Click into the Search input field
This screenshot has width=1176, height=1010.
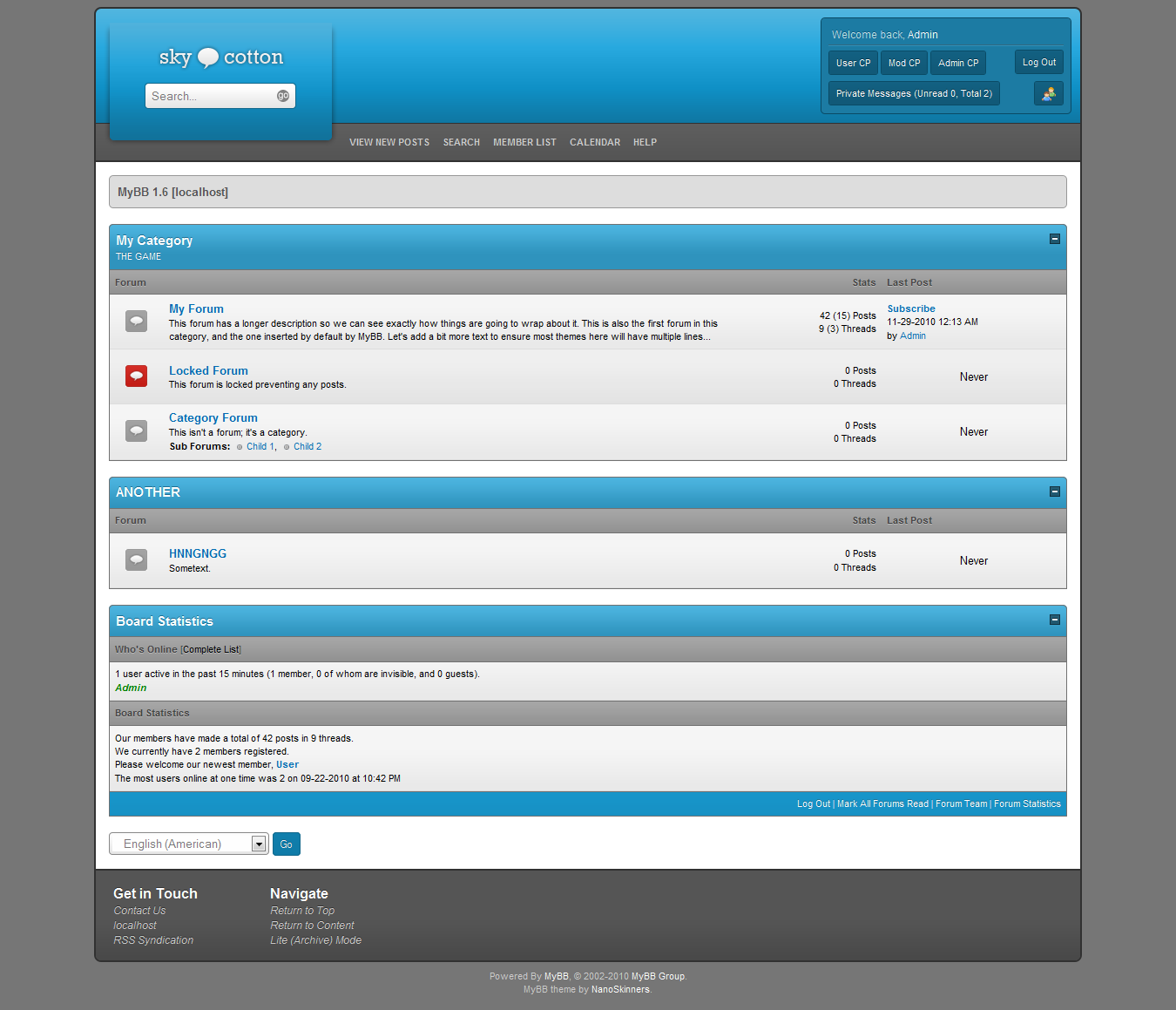pos(211,96)
